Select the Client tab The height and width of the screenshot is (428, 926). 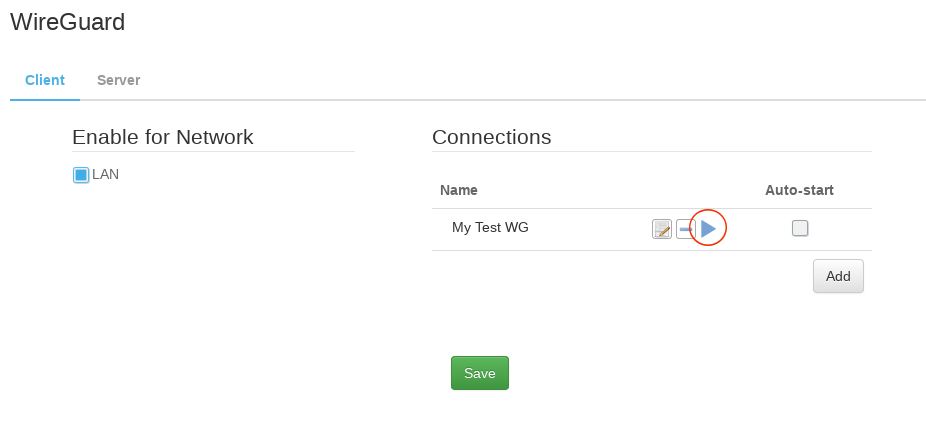click(x=45, y=80)
